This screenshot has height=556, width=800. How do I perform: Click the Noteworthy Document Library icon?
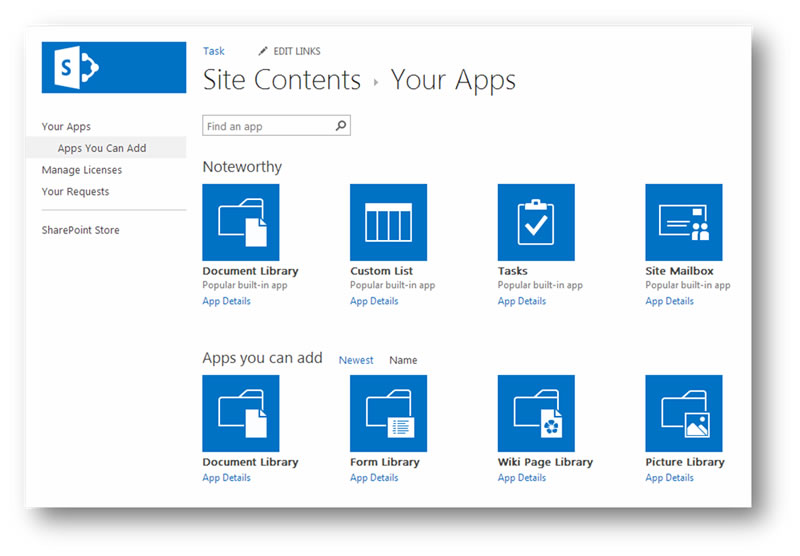click(241, 222)
